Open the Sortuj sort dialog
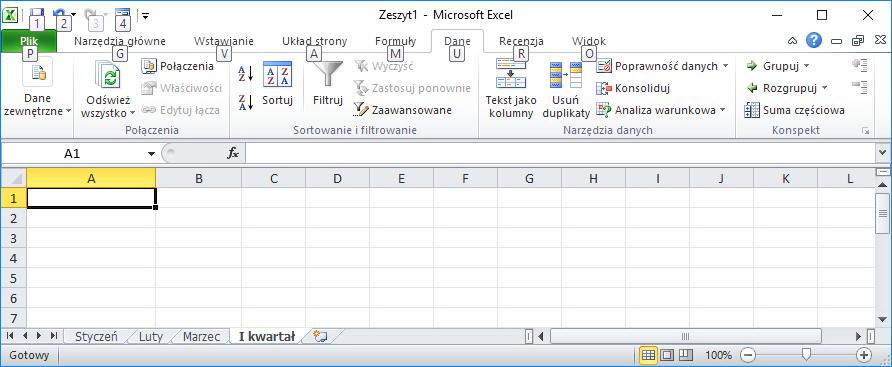This screenshot has height=367, width=892. pyautogui.click(x=278, y=84)
